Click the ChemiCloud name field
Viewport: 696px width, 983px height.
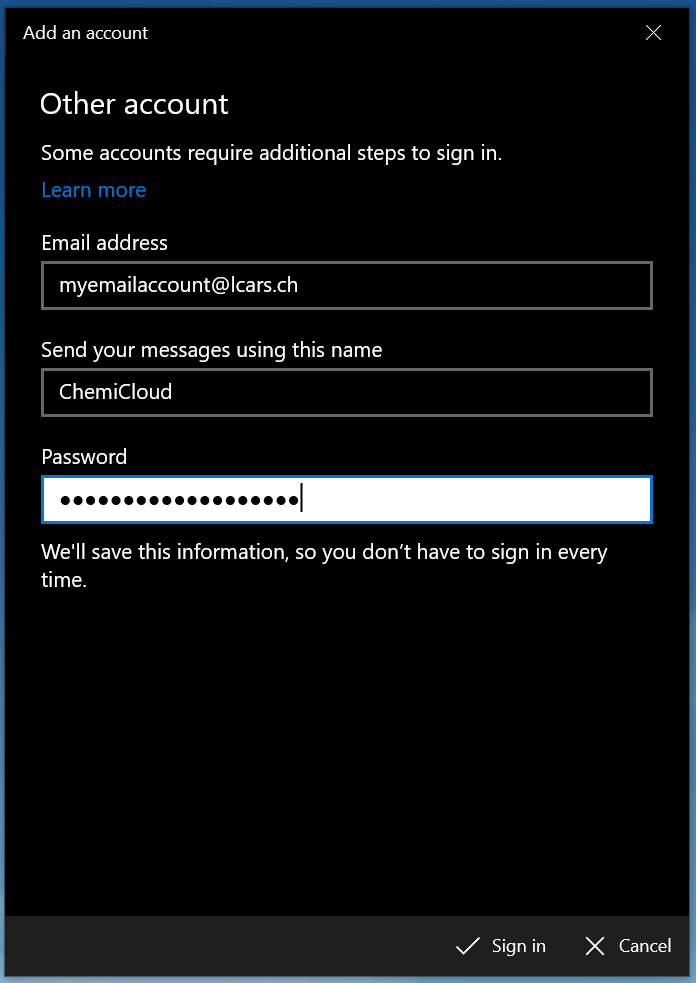347,392
